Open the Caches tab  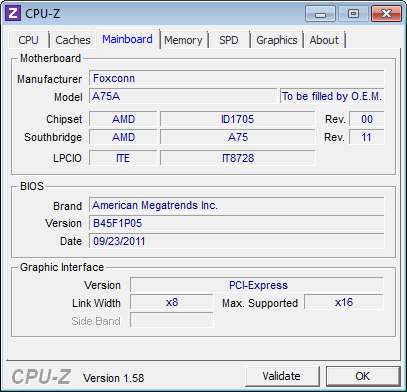[x=73, y=40]
